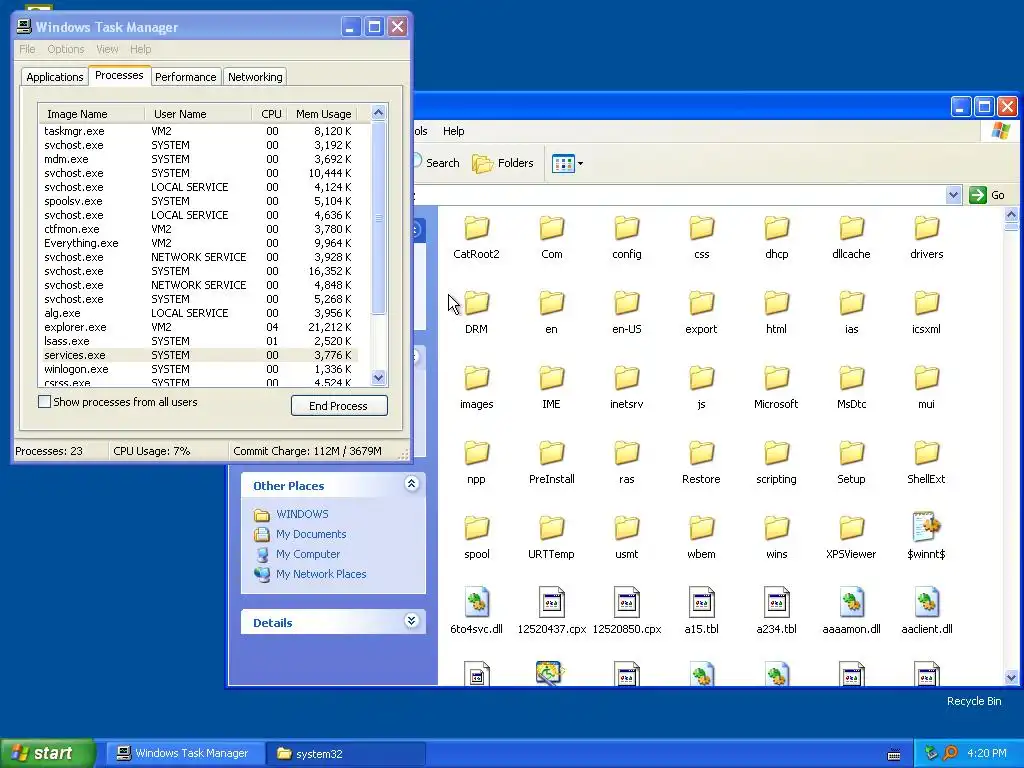
Task: Collapse the Other Places panel
Action: click(411, 484)
